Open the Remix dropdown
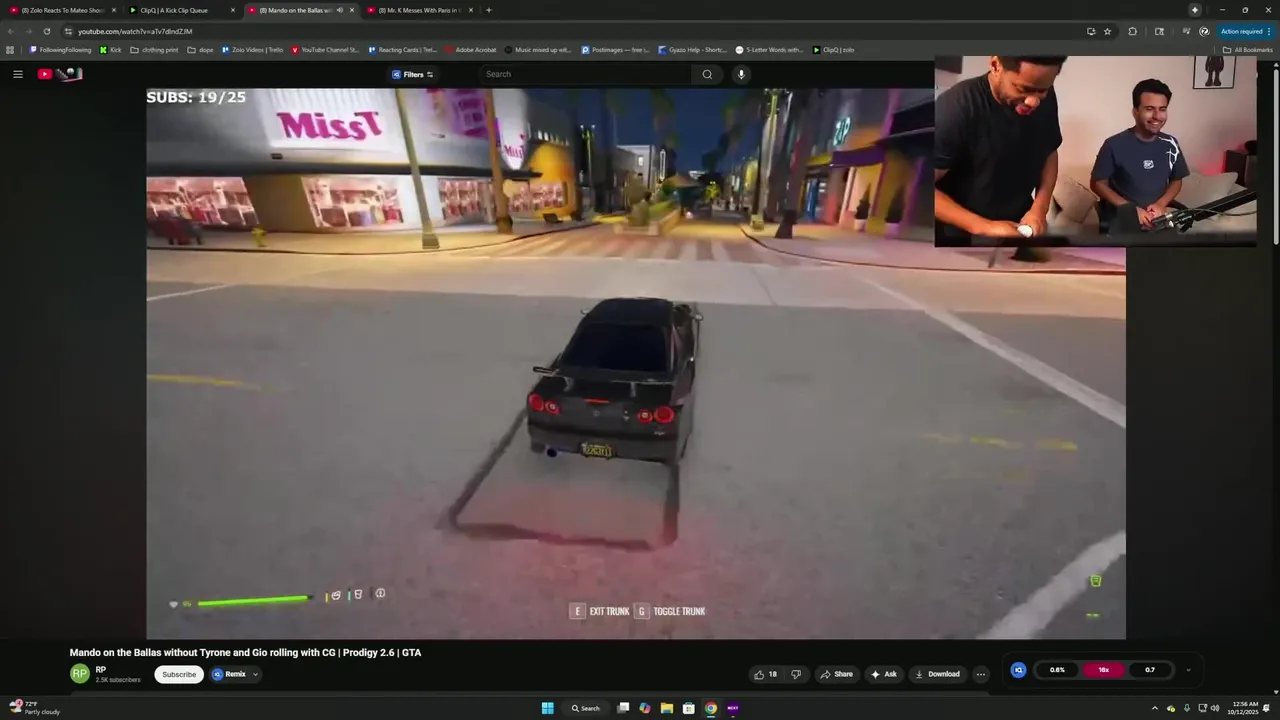The image size is (1280, 720). pos(236,674)
